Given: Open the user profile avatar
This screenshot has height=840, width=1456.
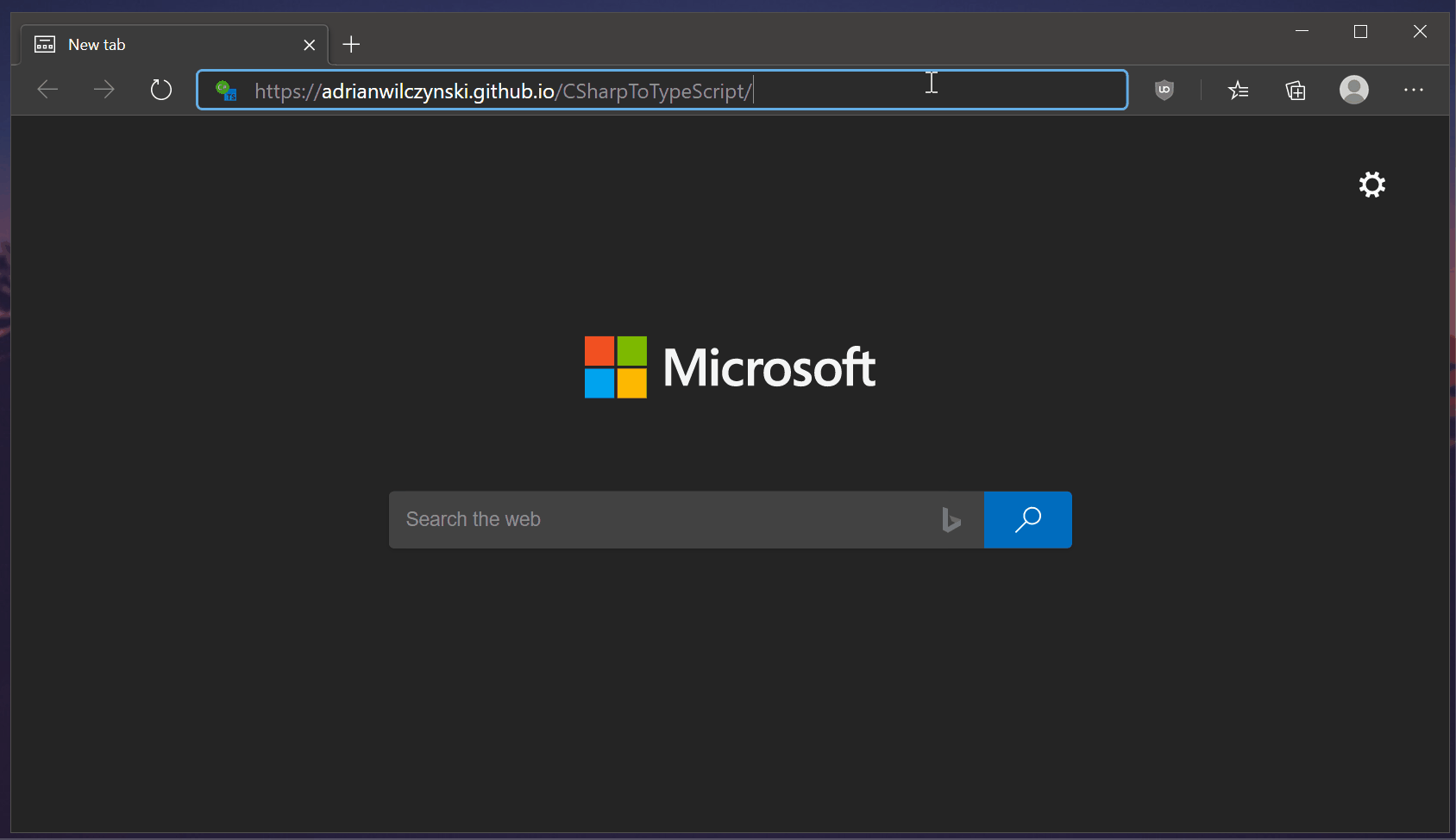Looking at the screenshot, I should coord(1354,90).
